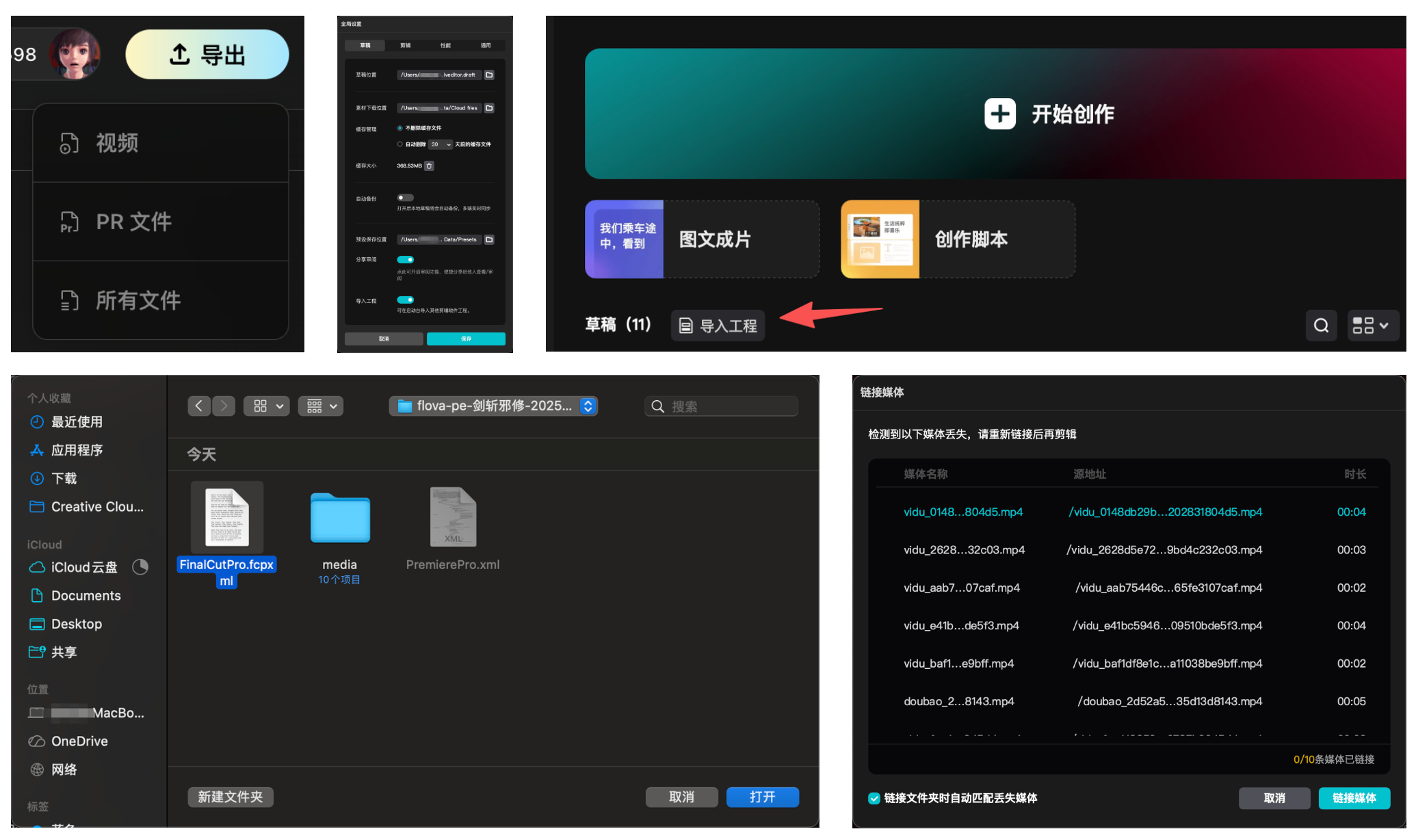Click folder icon next to 预设保存位置

tap(489, 239)
